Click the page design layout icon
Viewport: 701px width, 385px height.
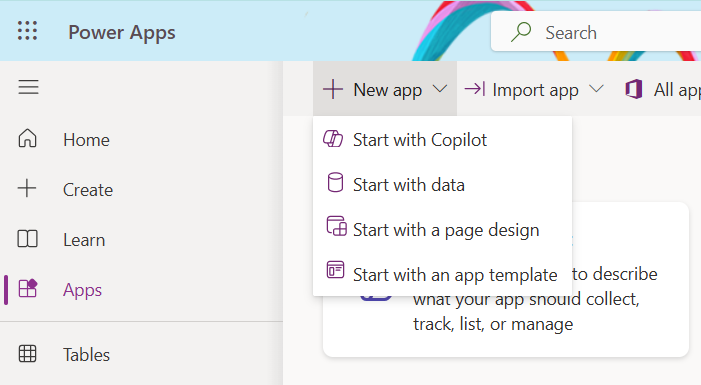pyautogui.click(x=336, y=226)
